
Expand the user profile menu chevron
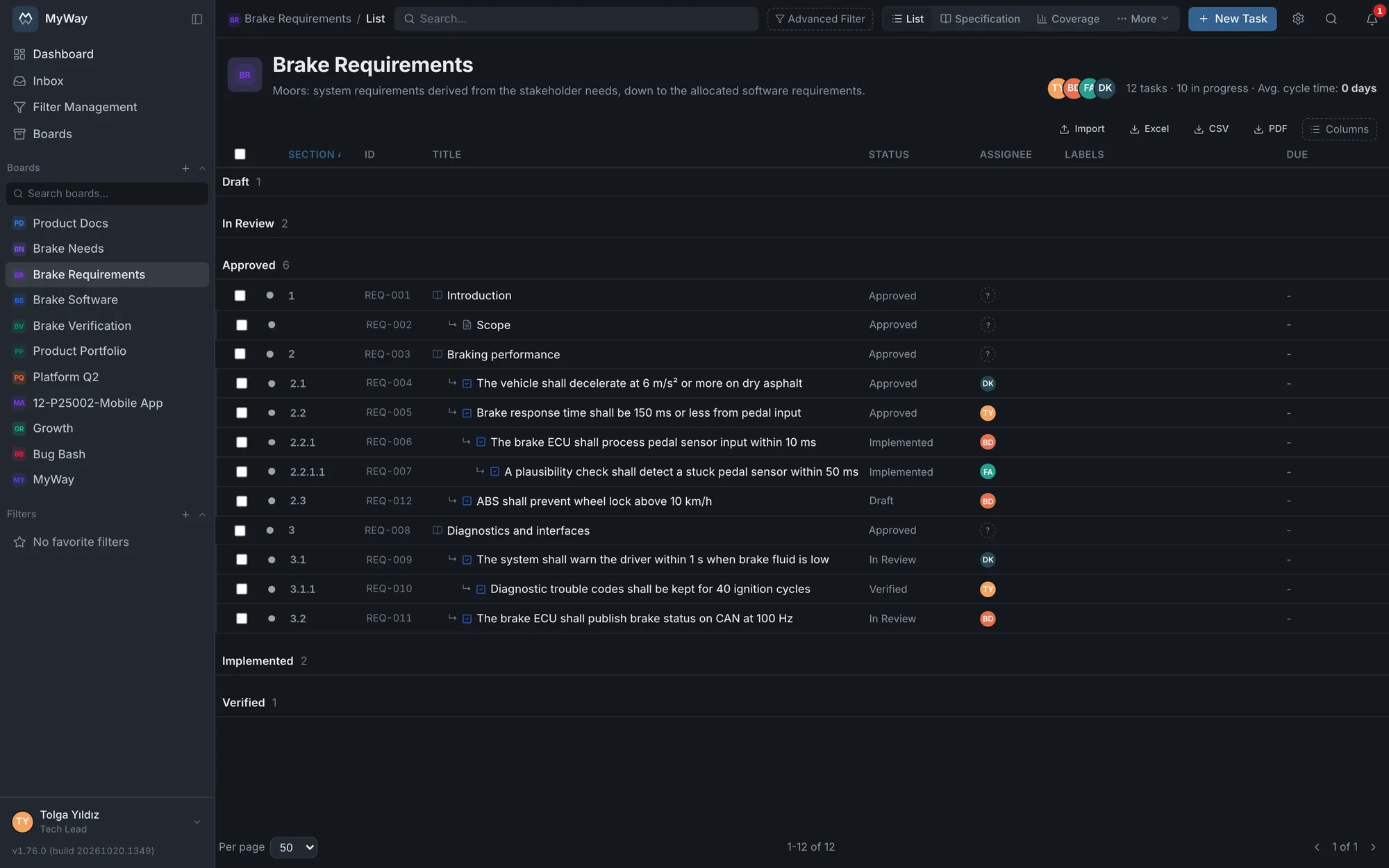[197, 822]
